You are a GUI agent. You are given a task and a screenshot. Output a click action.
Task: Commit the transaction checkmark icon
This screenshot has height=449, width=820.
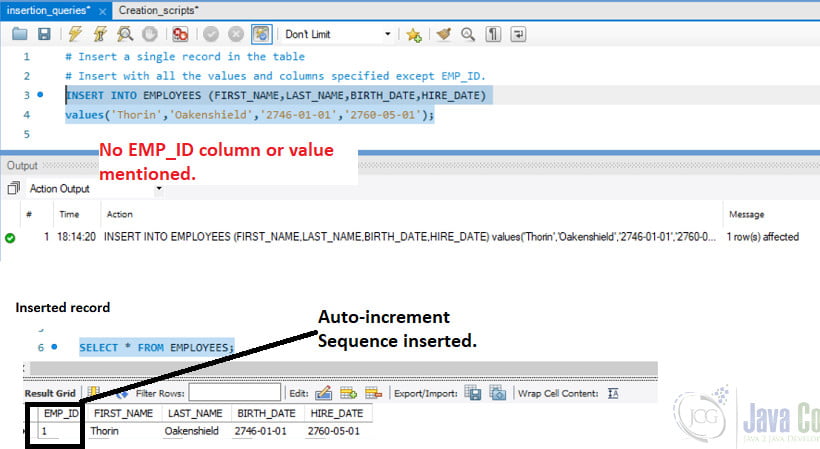(211, 34)
